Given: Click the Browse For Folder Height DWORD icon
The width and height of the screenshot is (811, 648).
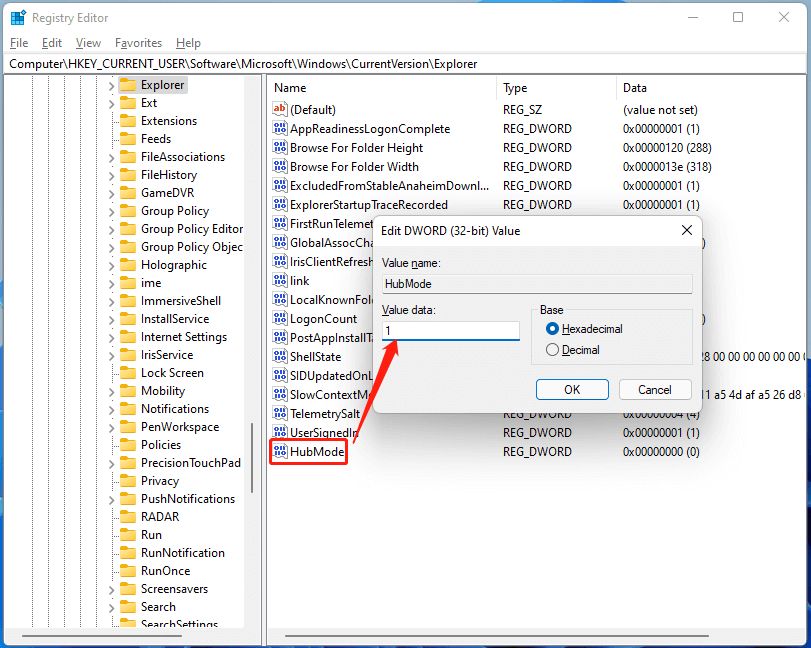Looking at the screenshot, I should pos(280,147).
